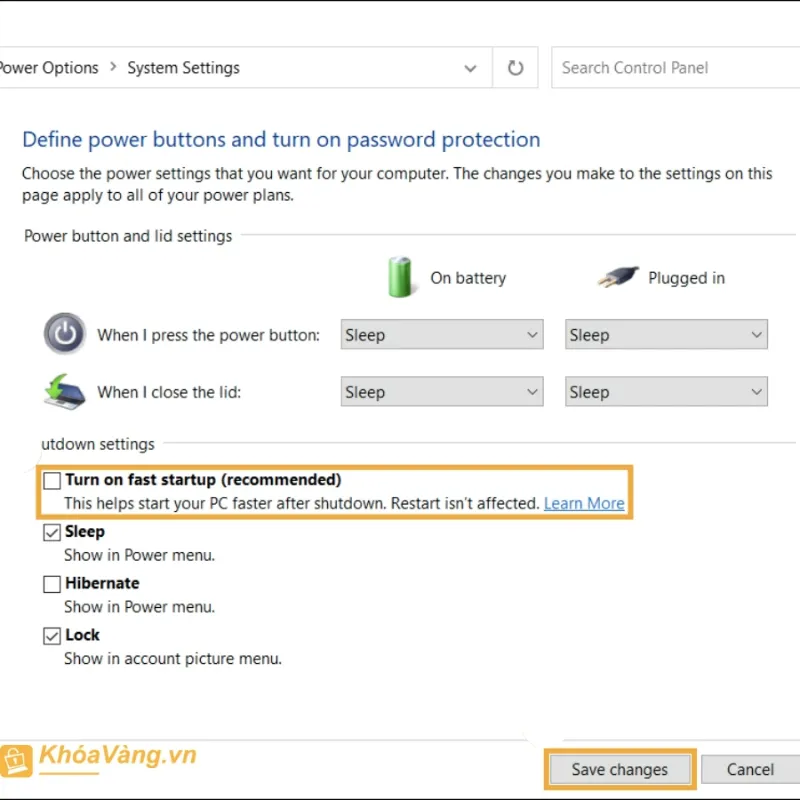Click the power button icon

(65, 334)
